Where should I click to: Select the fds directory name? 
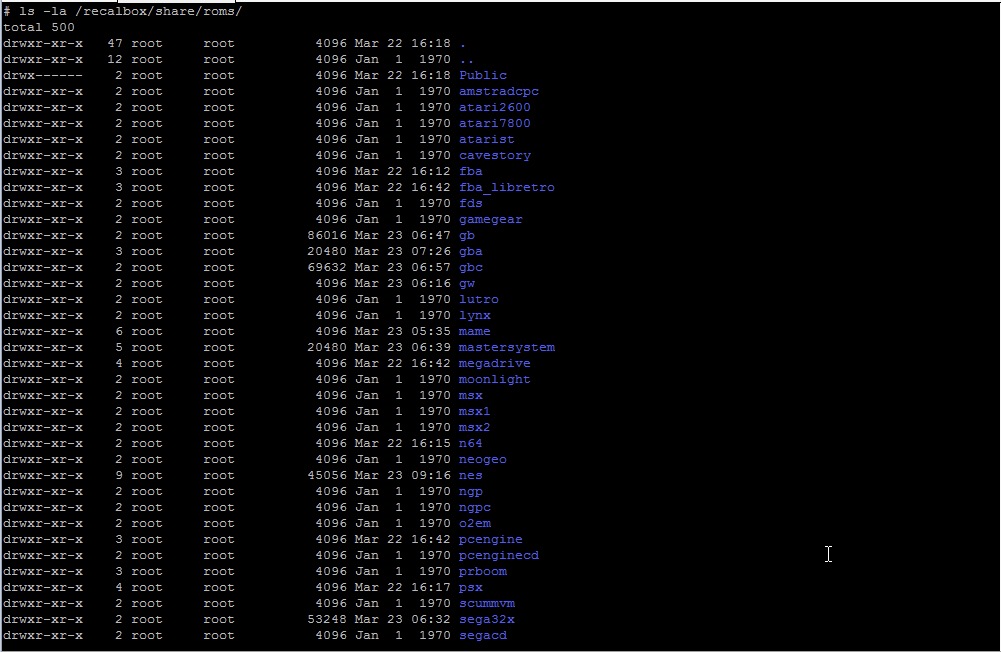(470, 203)
